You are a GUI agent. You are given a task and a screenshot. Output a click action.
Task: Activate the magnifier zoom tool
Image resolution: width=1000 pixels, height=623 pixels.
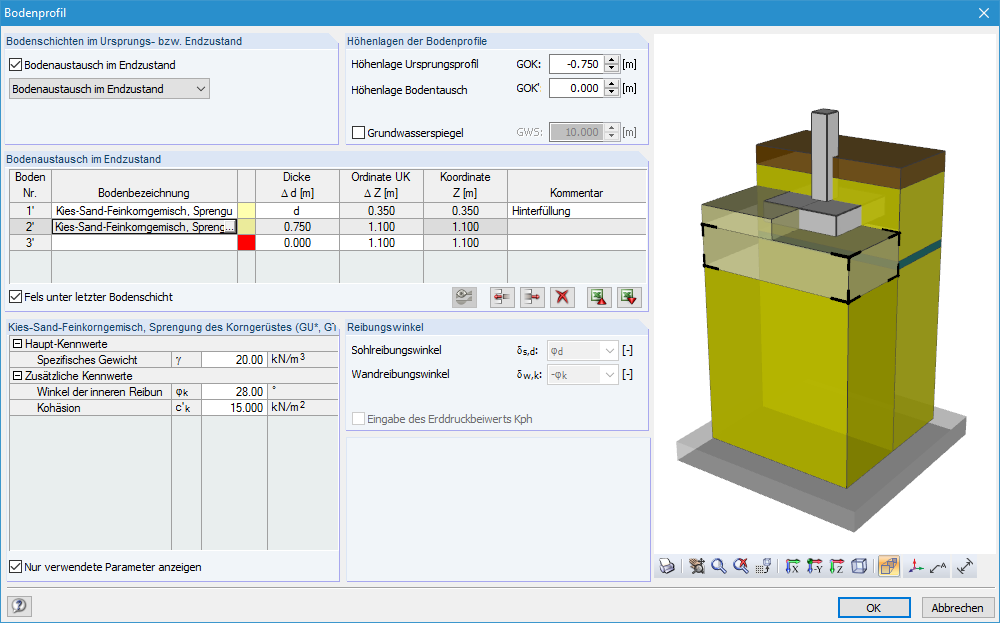point(719,566)
